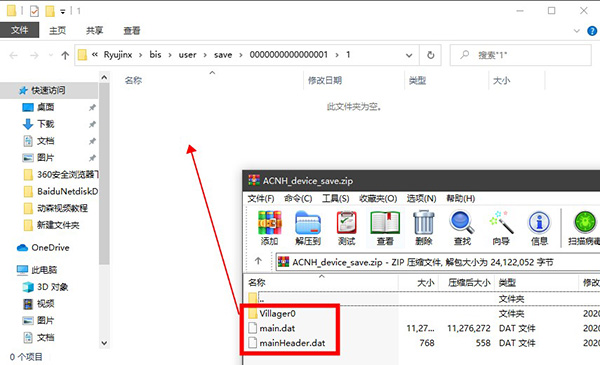This screenshot has height=365, width=600.
Task: Open 视频 under 此电脑
Action: click(x=46, y=304)
